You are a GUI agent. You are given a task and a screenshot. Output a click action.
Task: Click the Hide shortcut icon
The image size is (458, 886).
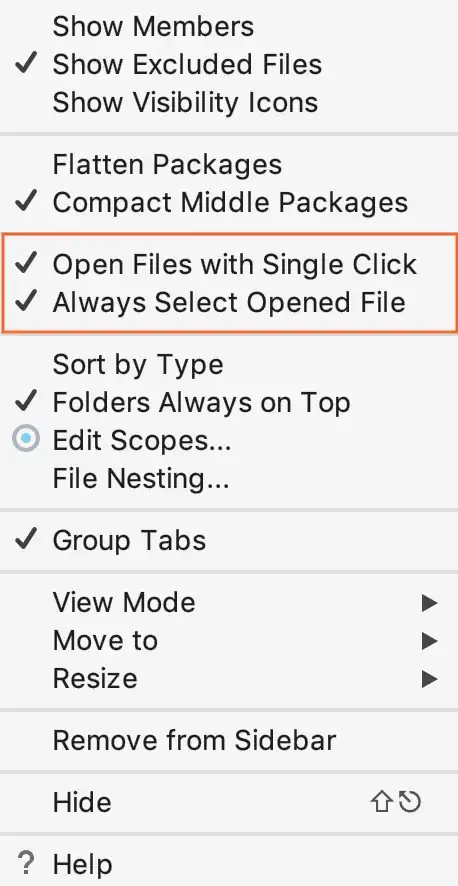(x=395, y=802)
